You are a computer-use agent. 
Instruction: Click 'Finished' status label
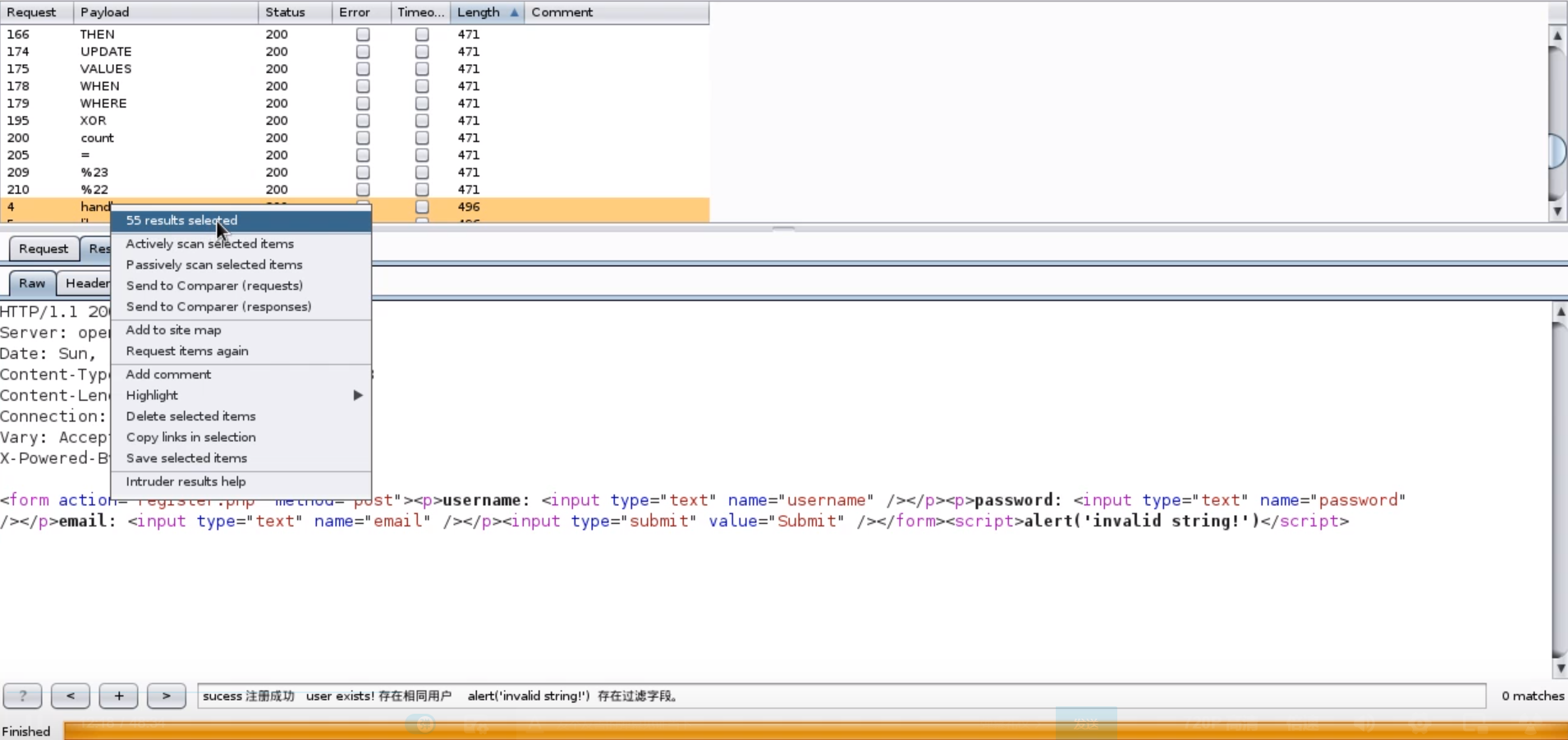pos(26,731)
